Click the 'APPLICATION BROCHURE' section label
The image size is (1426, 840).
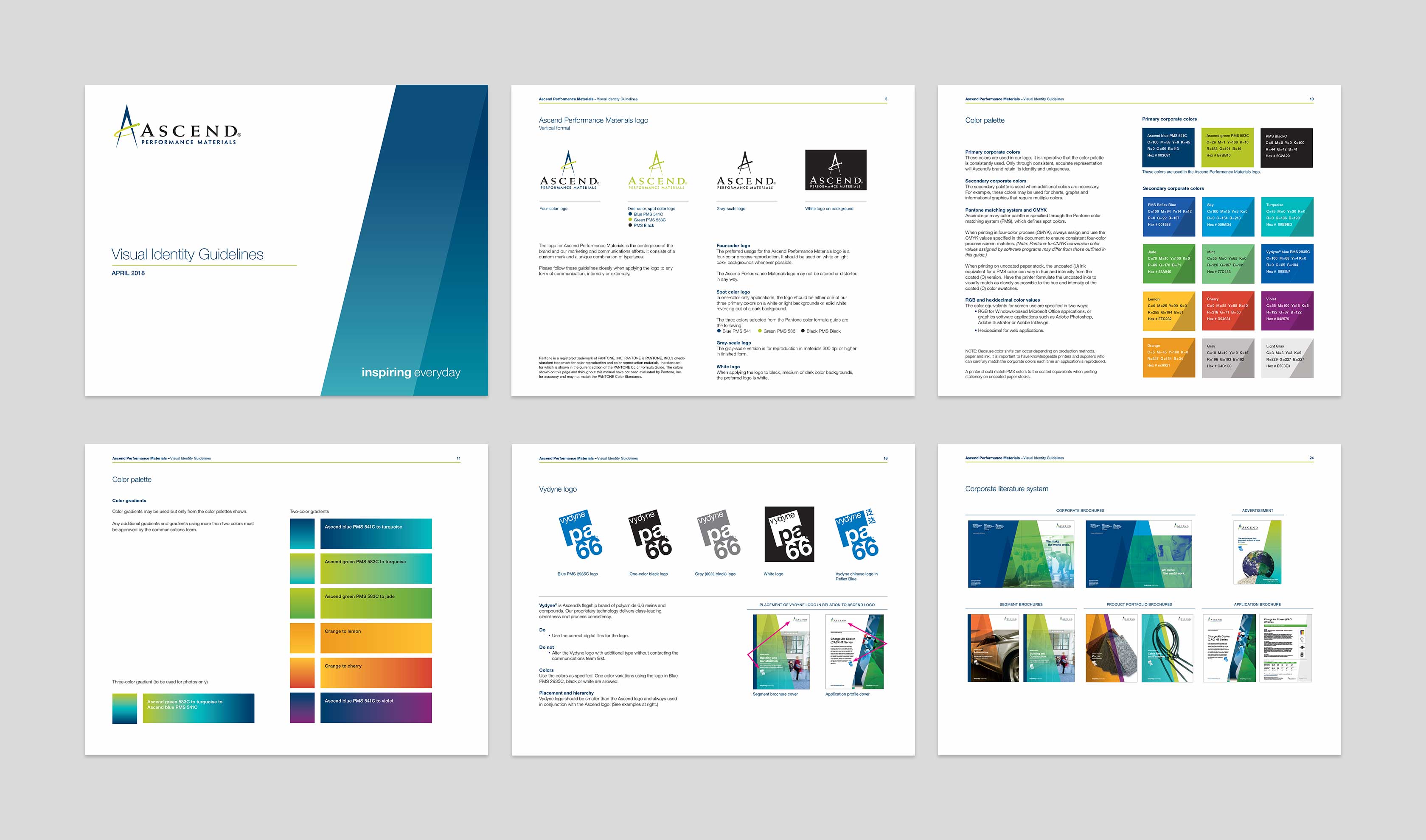pyautogui.click(x=1258, y=605)
